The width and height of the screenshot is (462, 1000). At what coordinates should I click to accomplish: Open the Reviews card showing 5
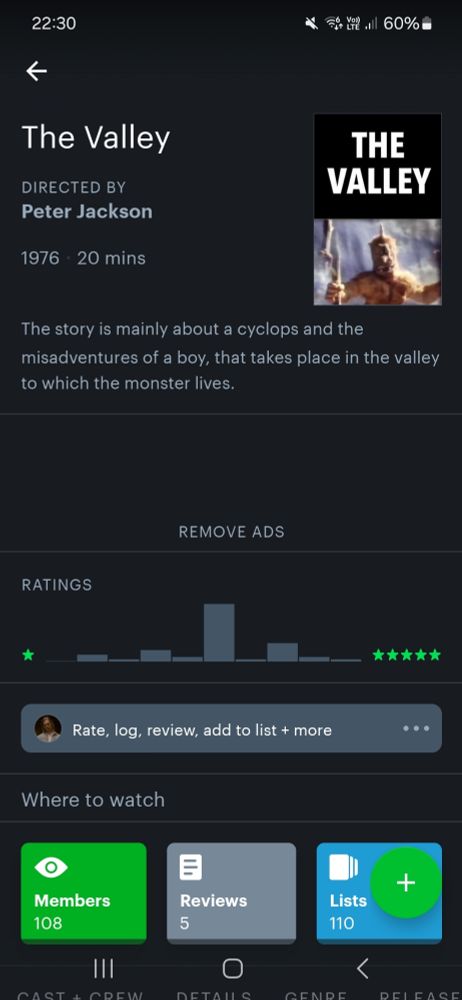[x=232, y=892]
